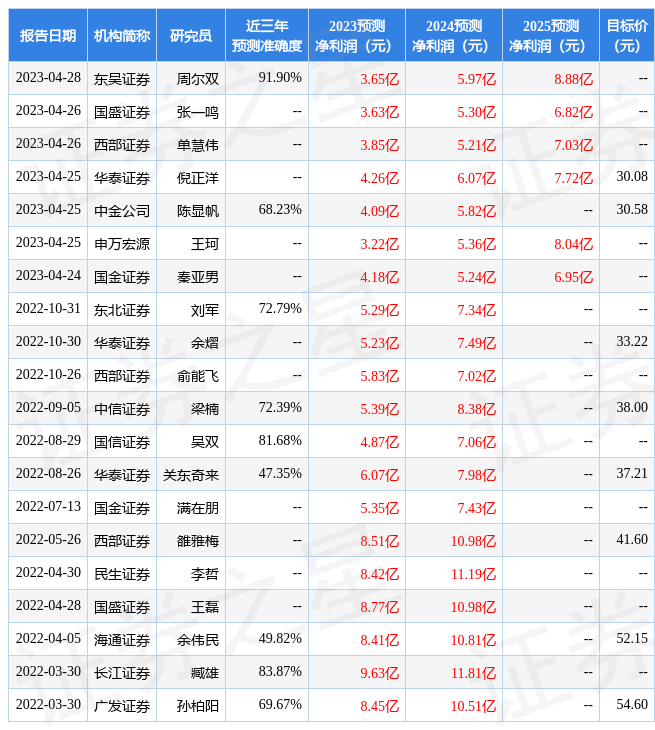
Task: Click the 30.08 target price
Action: 632,176
